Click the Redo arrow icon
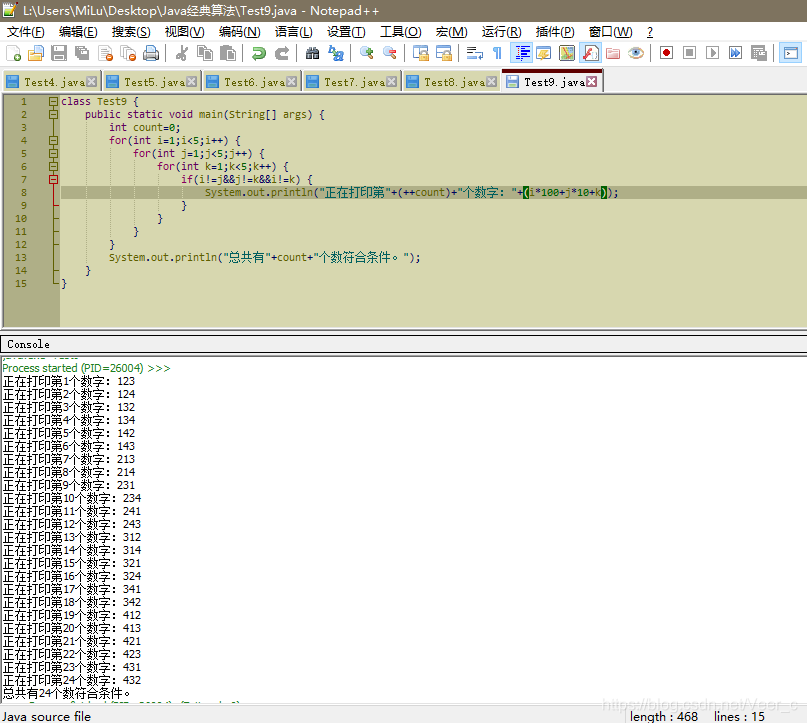807x723 pixels. (282, 53)
